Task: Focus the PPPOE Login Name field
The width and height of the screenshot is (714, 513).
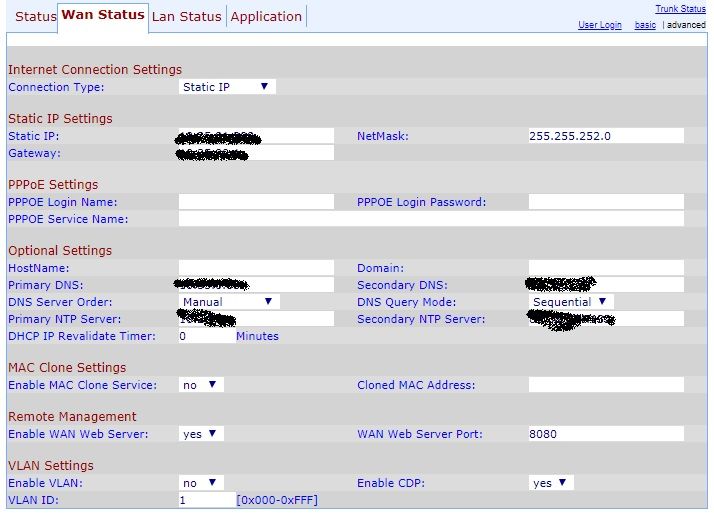Action: [256, 202]
